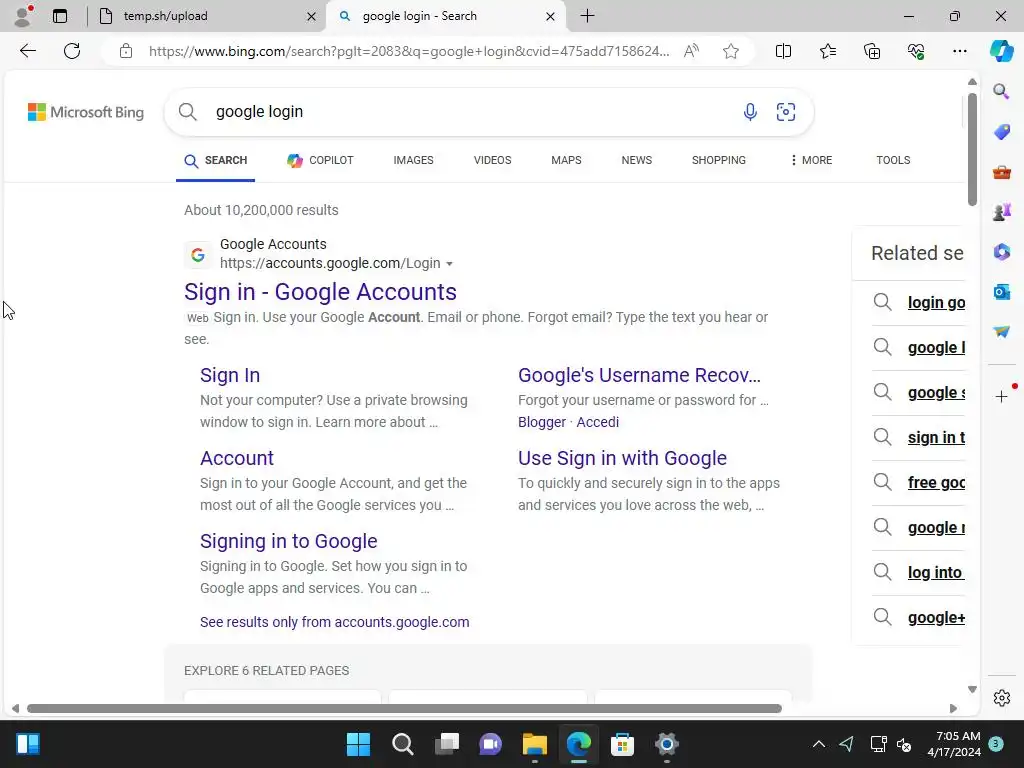Open the SHOPPING tab
Screen dimensions: 1024x768
tap(718, 160)
